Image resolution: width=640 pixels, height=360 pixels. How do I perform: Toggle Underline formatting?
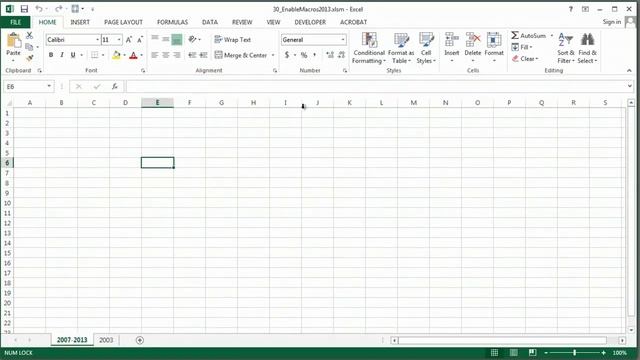tap(73, 55)
